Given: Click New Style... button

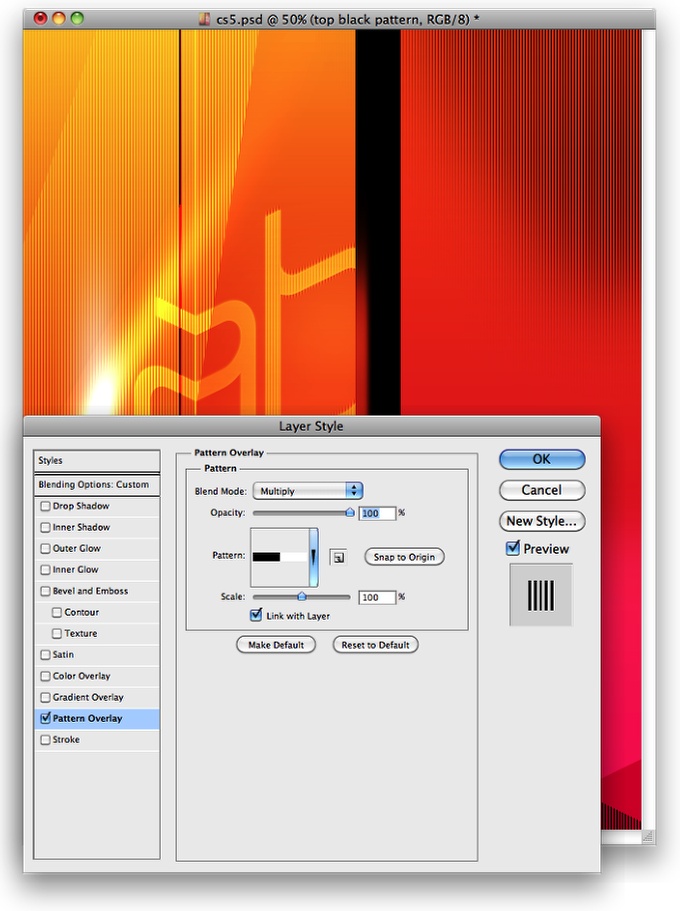Looking at the screenshot, I should (542, 521).
